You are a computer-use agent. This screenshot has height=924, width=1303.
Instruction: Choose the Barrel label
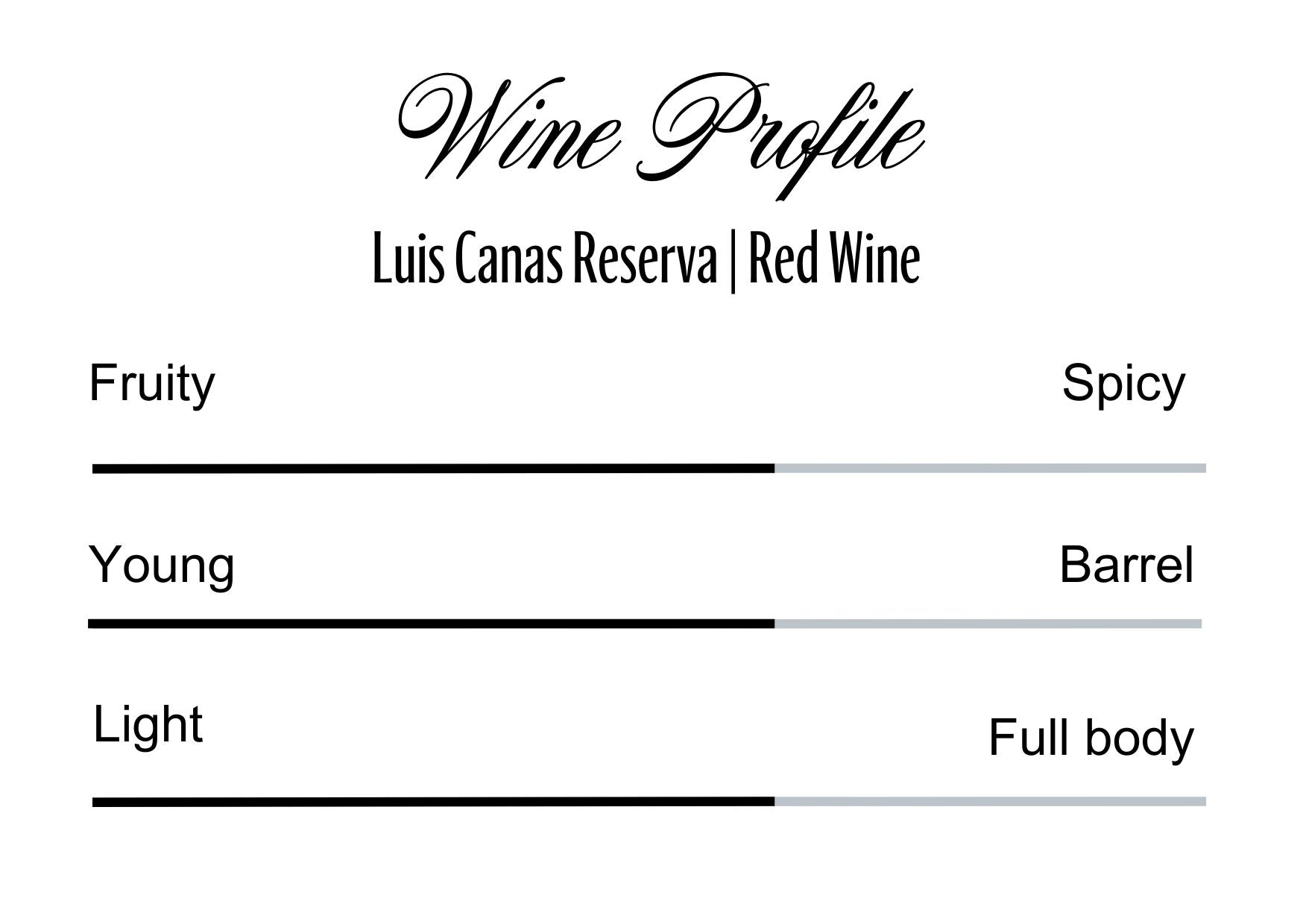1126,565
